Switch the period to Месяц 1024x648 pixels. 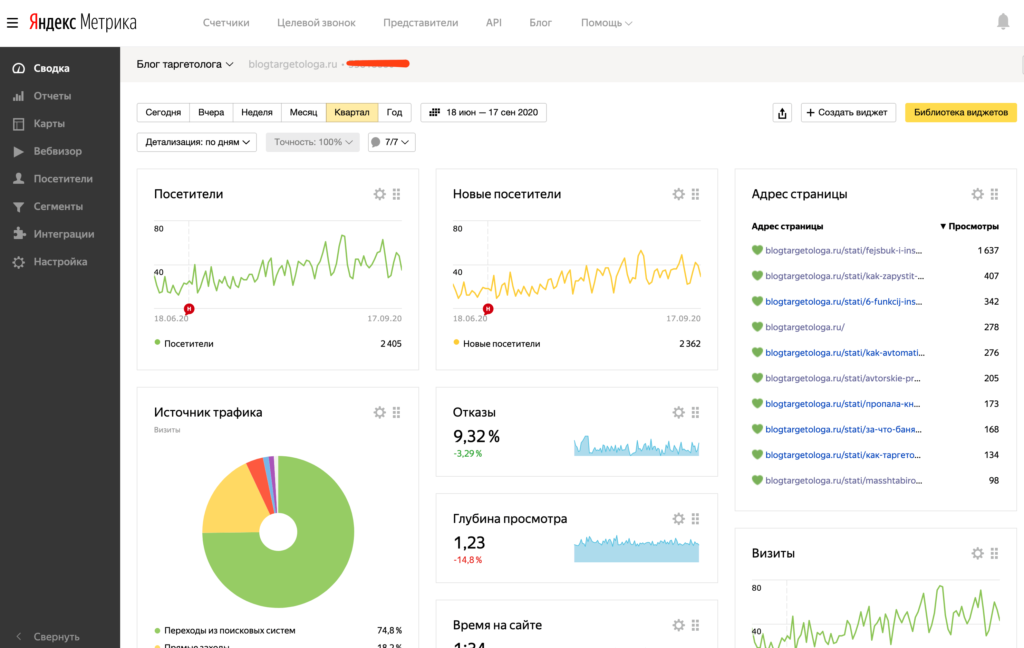(x=303, y=113)
